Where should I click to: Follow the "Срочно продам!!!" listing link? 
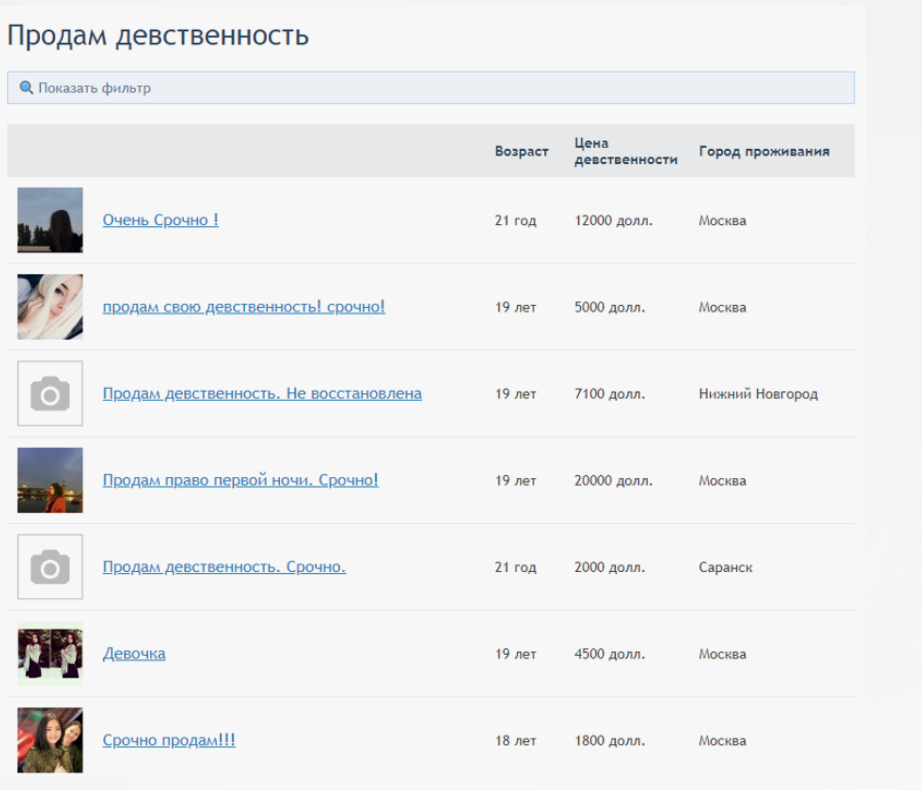pyautogui.click(x=169, y=740)
